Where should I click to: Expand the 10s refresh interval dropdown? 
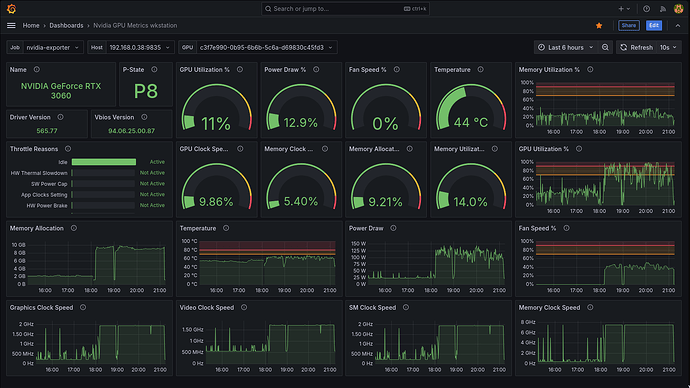point(668,48)
